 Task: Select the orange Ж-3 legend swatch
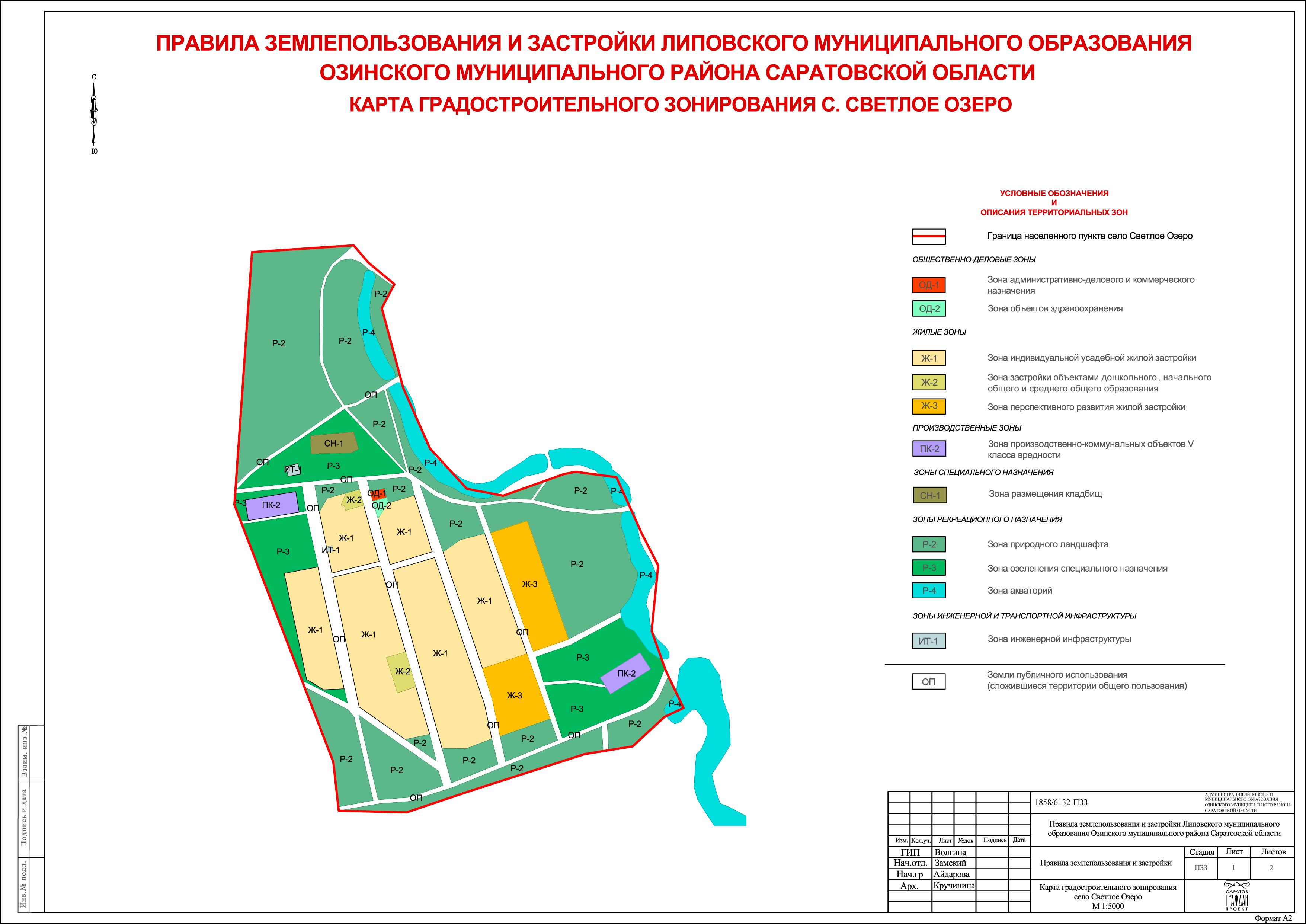[929, 406]
